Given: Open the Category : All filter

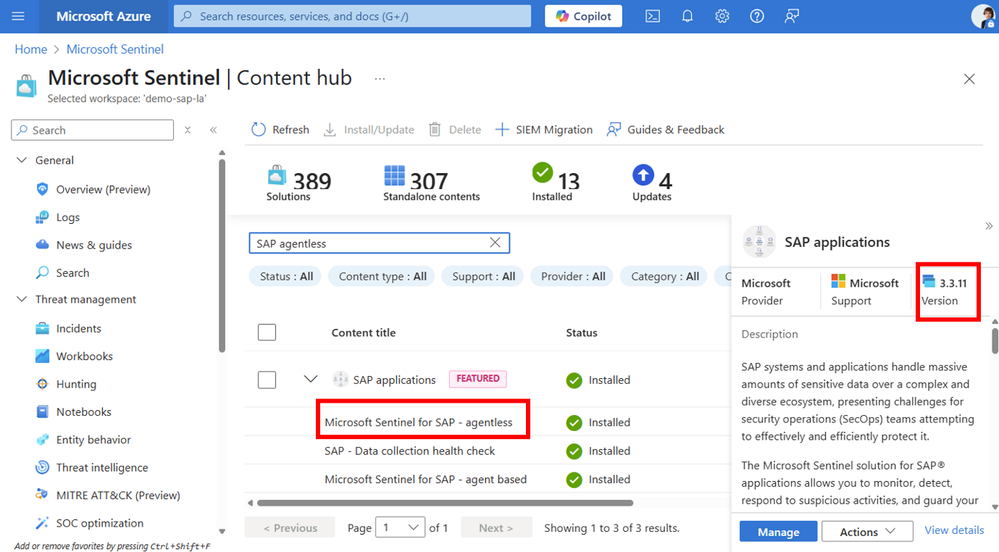Looking at the screenshot, I should [665, 276].
